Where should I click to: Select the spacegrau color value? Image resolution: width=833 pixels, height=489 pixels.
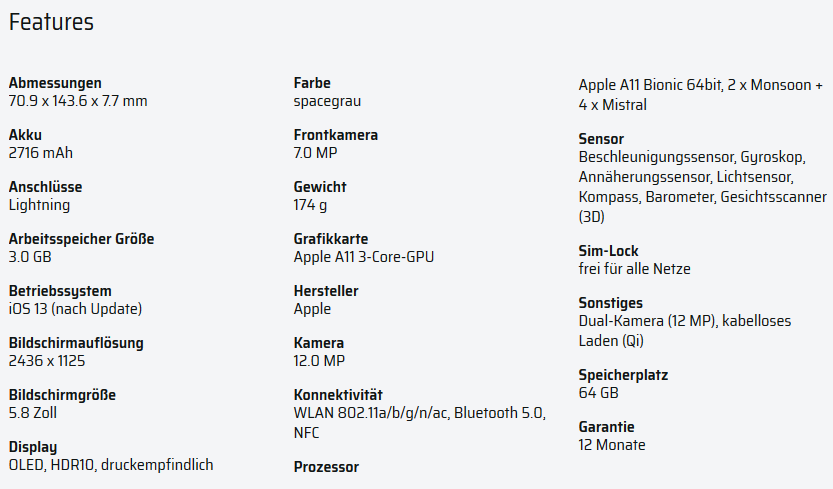[327, 102]
